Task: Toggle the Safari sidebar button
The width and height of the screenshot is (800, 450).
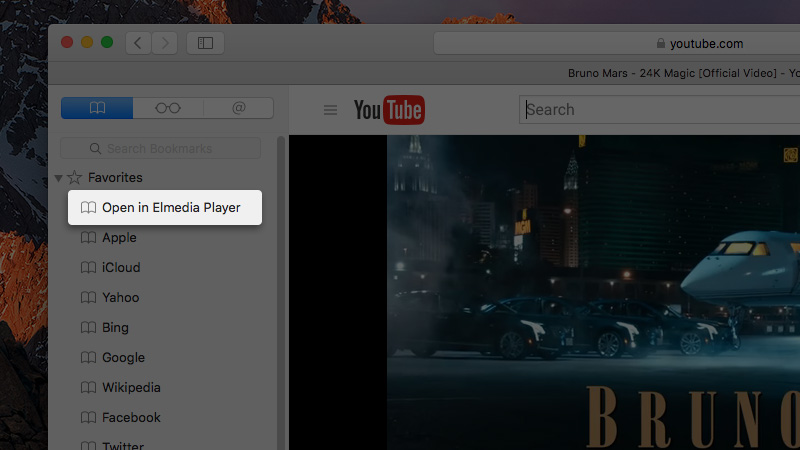Action: 205,43
